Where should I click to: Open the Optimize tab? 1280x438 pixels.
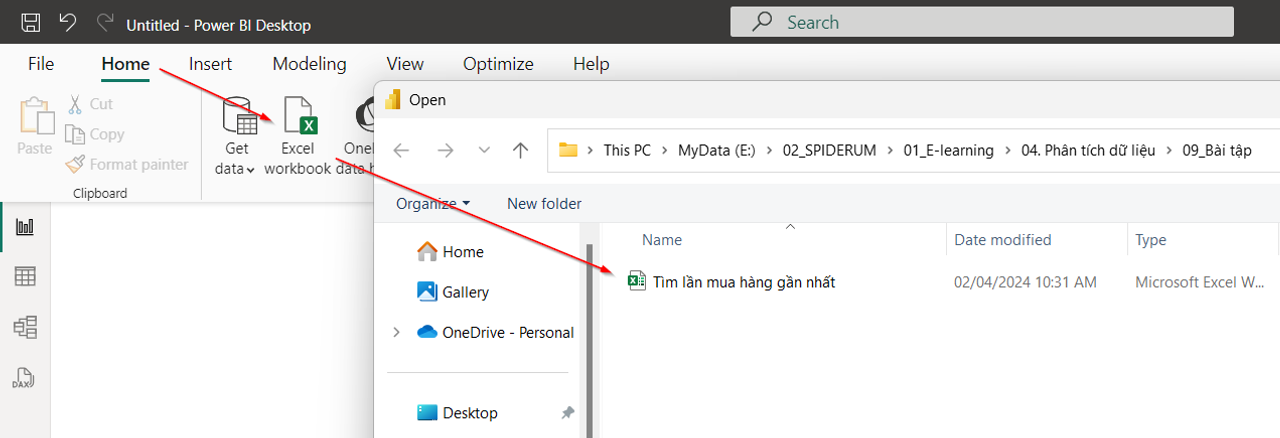pos(498,64)
